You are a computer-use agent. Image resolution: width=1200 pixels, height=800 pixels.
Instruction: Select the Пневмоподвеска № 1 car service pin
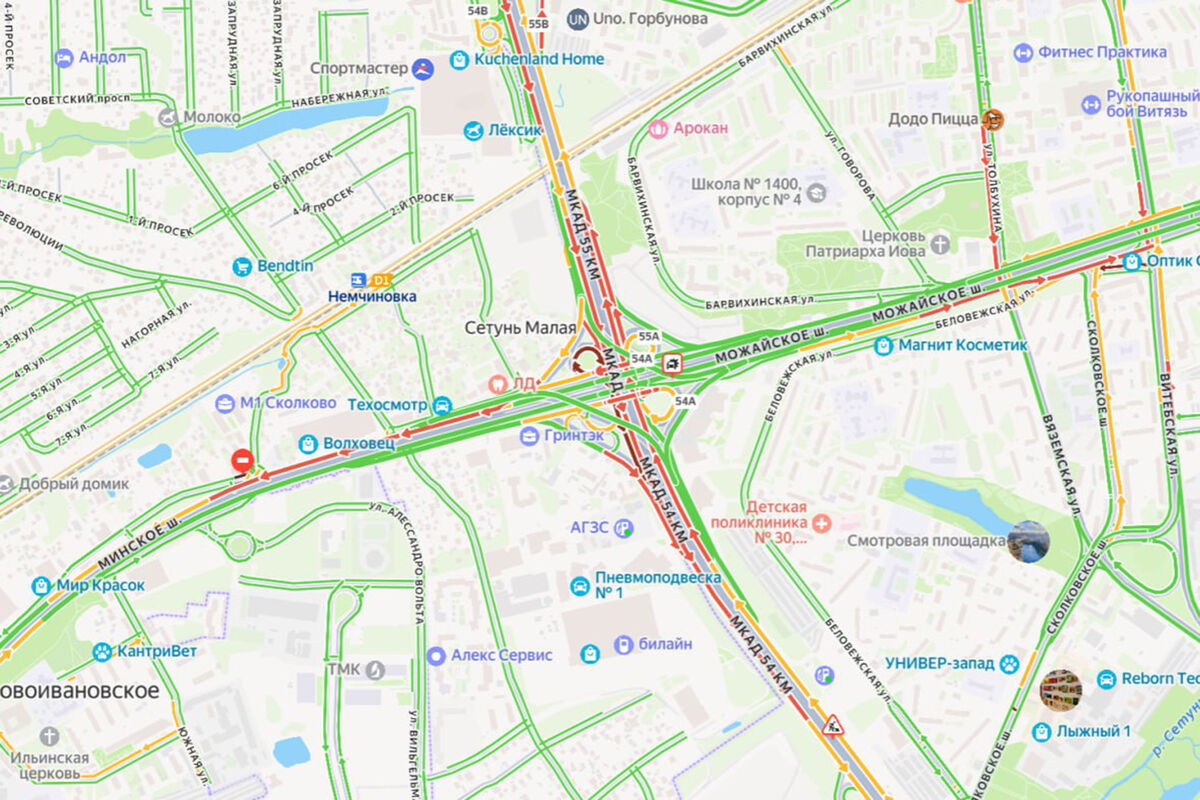(x=579, y=585)
